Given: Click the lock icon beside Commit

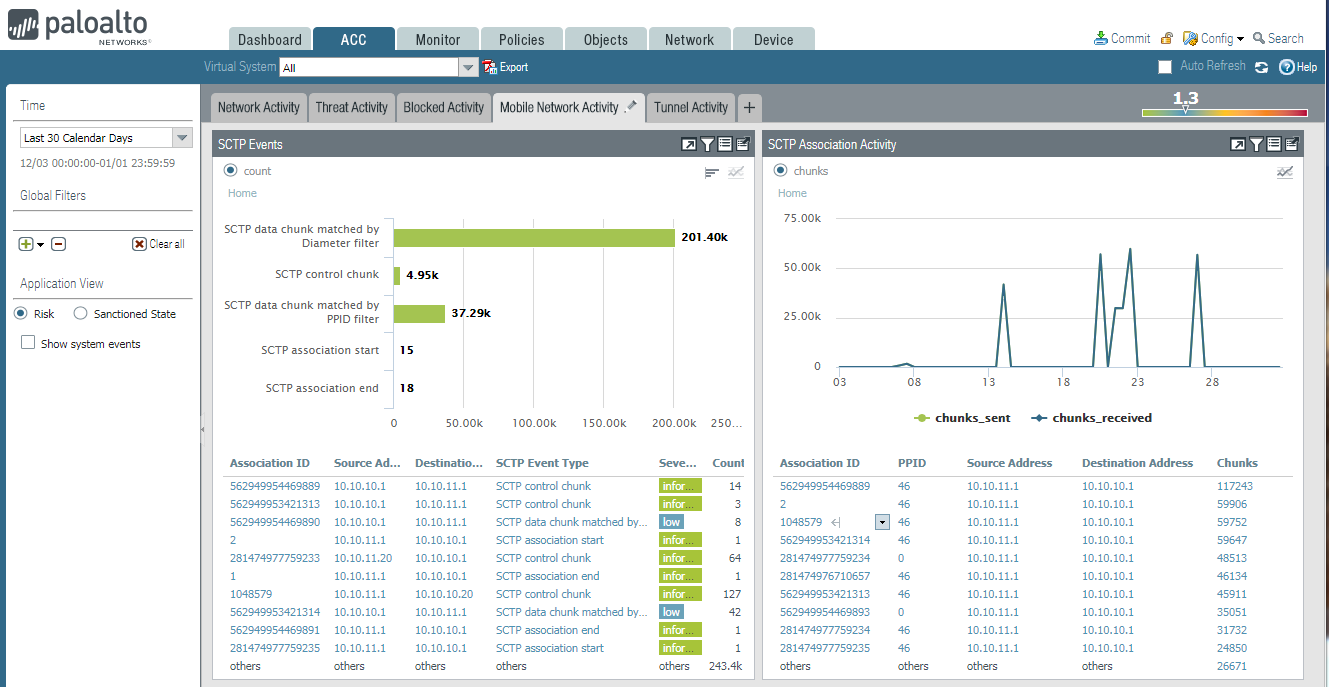Looking at the screenshot, I should tap(1166, 39).
